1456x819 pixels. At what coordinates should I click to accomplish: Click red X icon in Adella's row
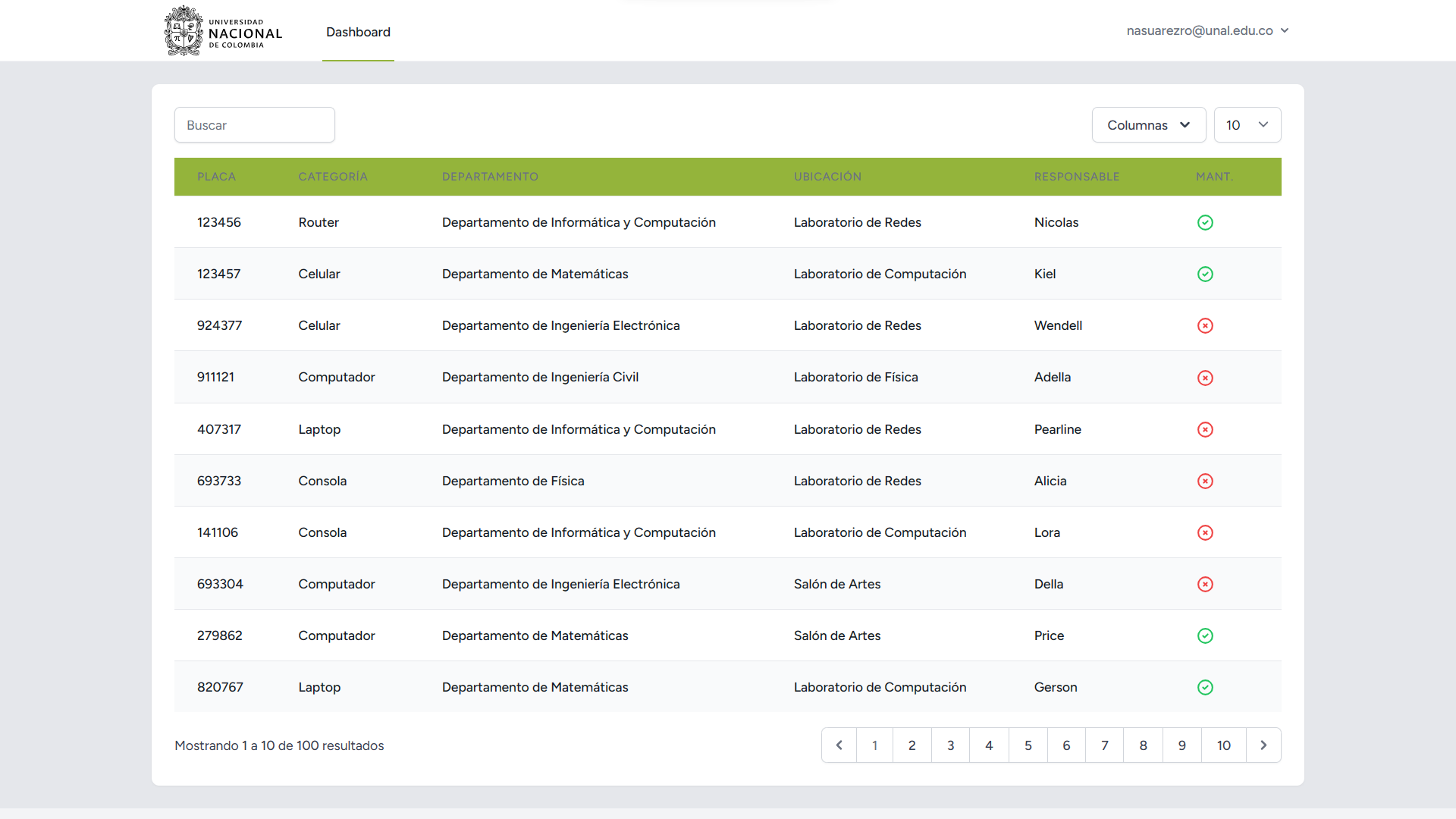tap(1205, 378)
